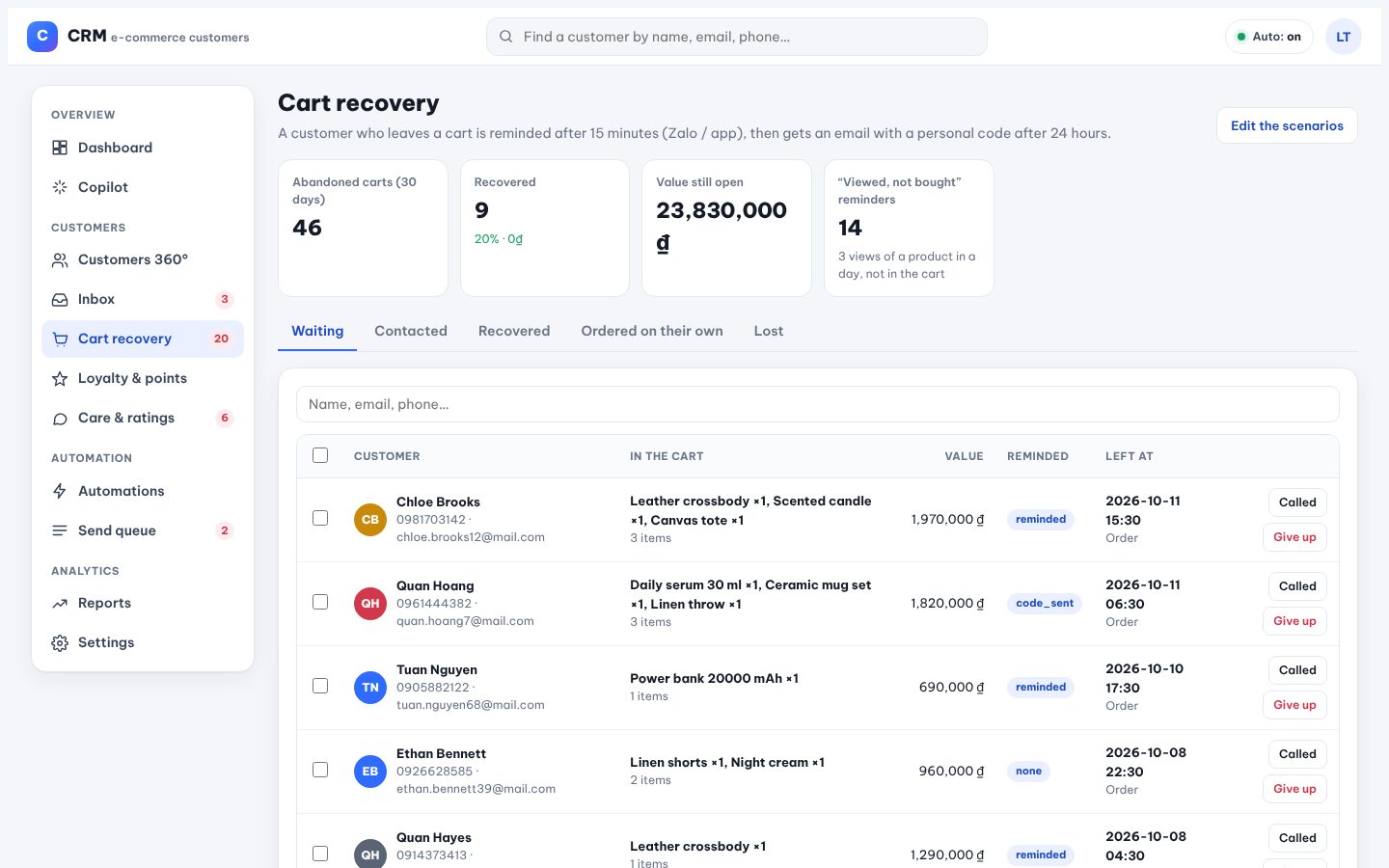
Task: Tick the select-all checkbox in table header
Action: [320, 455]
